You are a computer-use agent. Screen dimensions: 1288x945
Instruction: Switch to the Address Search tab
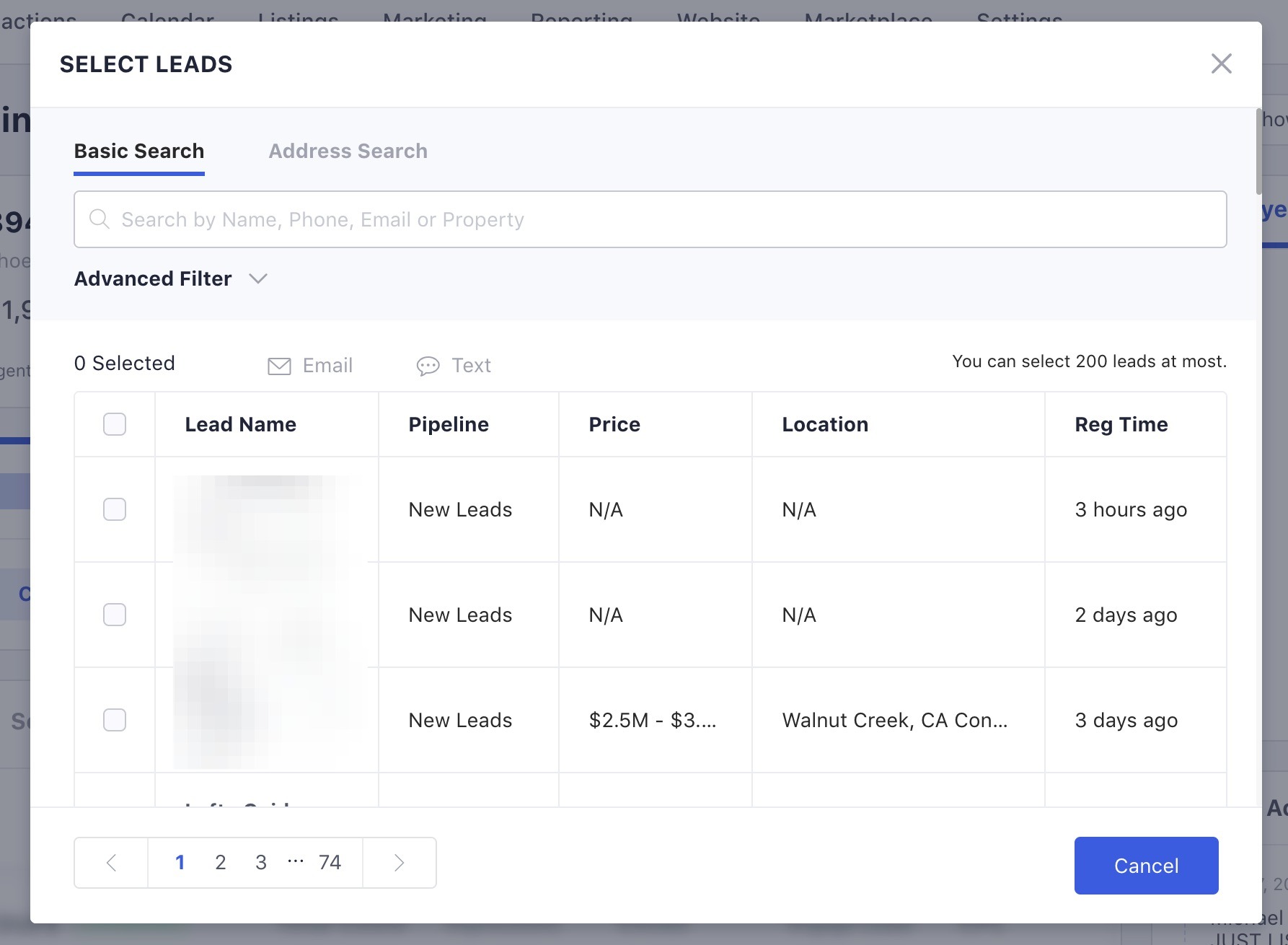(348, 151)
